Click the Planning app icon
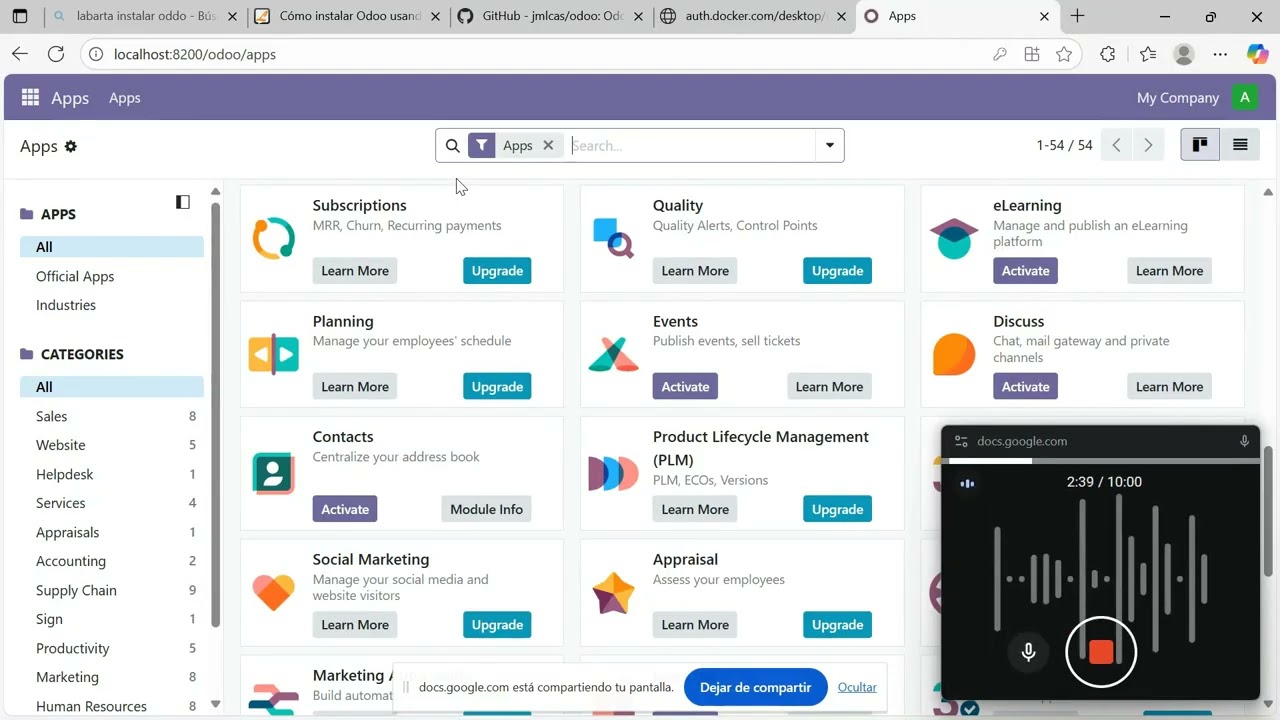Screen dimensions: 1280x720 click(273, 354)
